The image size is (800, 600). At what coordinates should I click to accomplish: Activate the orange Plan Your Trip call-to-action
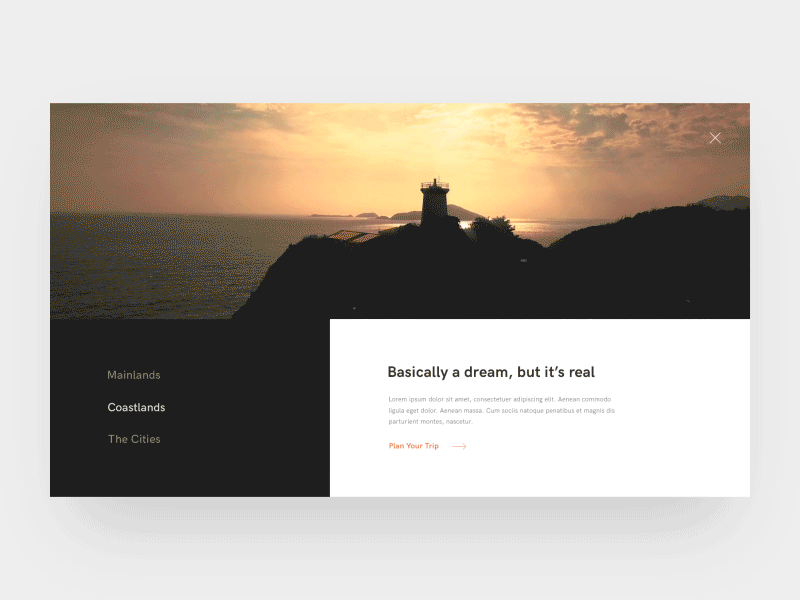[413, 446]
